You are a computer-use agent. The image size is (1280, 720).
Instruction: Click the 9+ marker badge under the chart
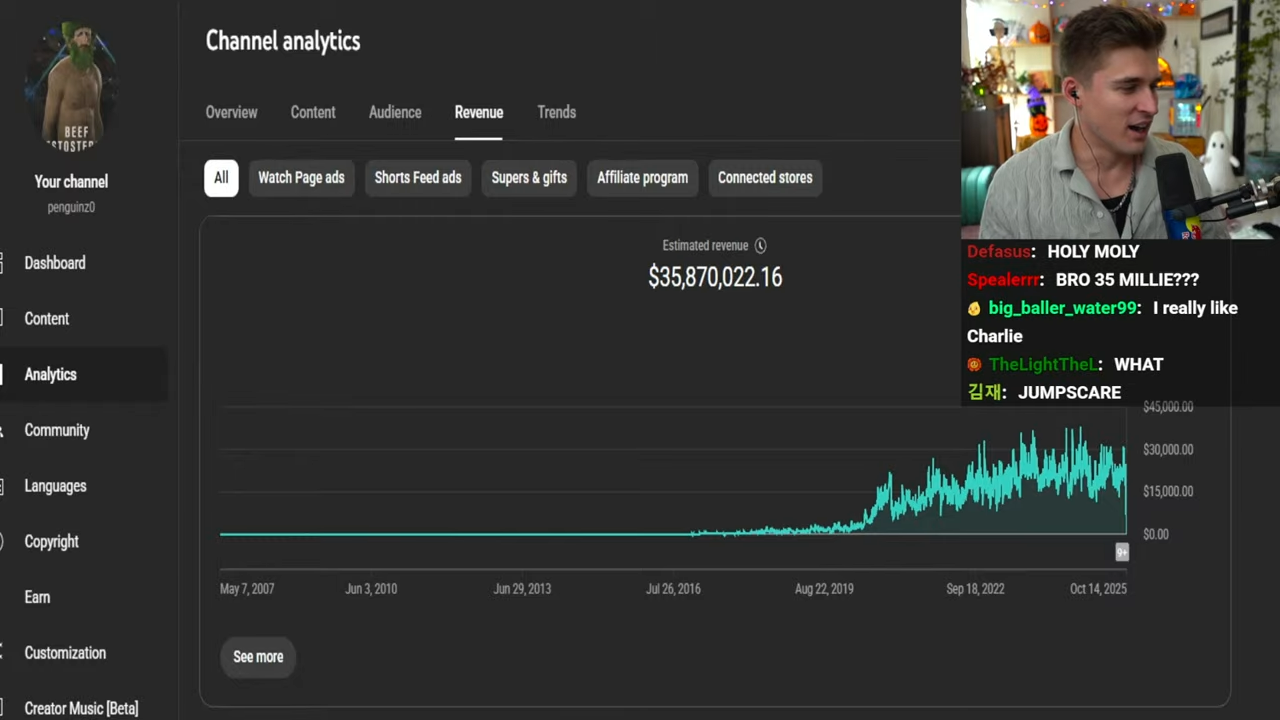(1122, 552)
